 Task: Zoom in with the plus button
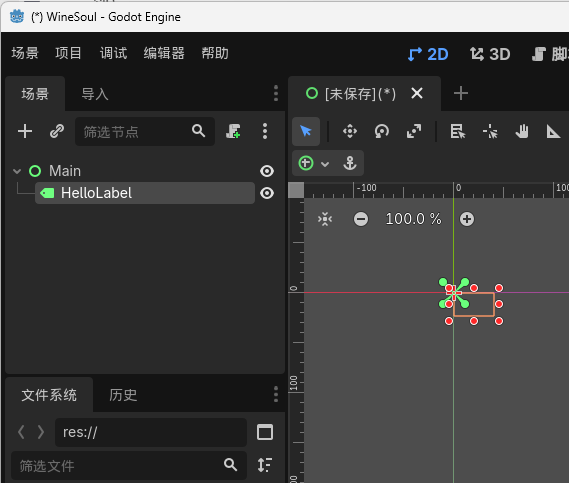(x=467, y=219)
